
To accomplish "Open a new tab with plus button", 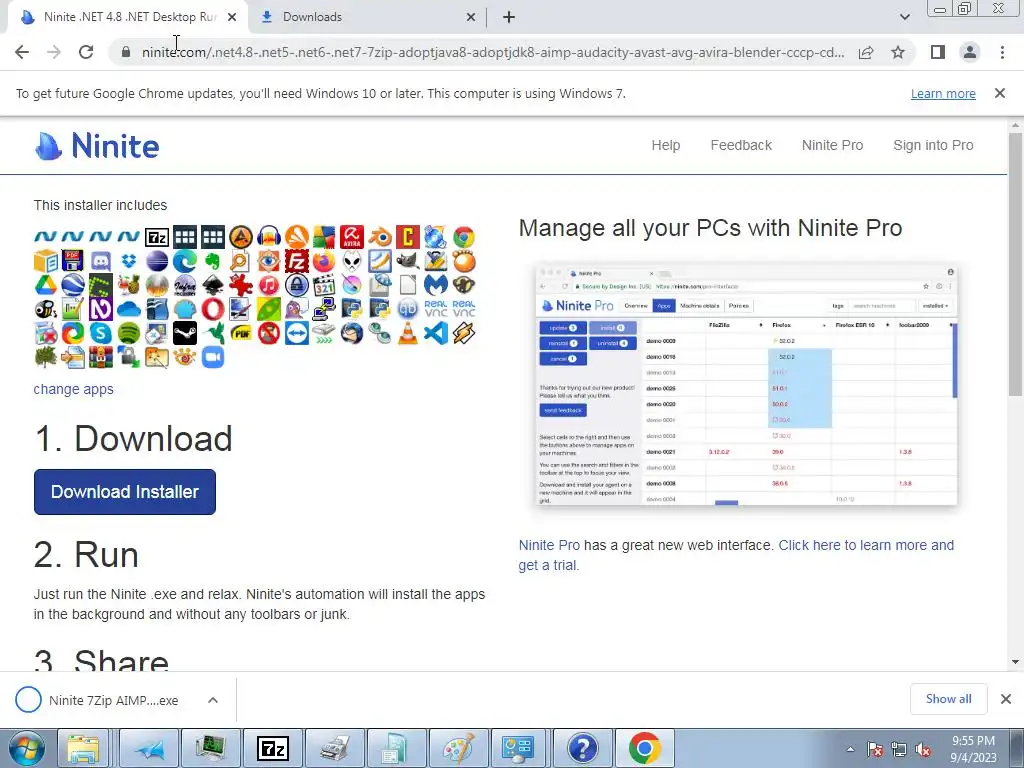I will click(x=509, y=17).
